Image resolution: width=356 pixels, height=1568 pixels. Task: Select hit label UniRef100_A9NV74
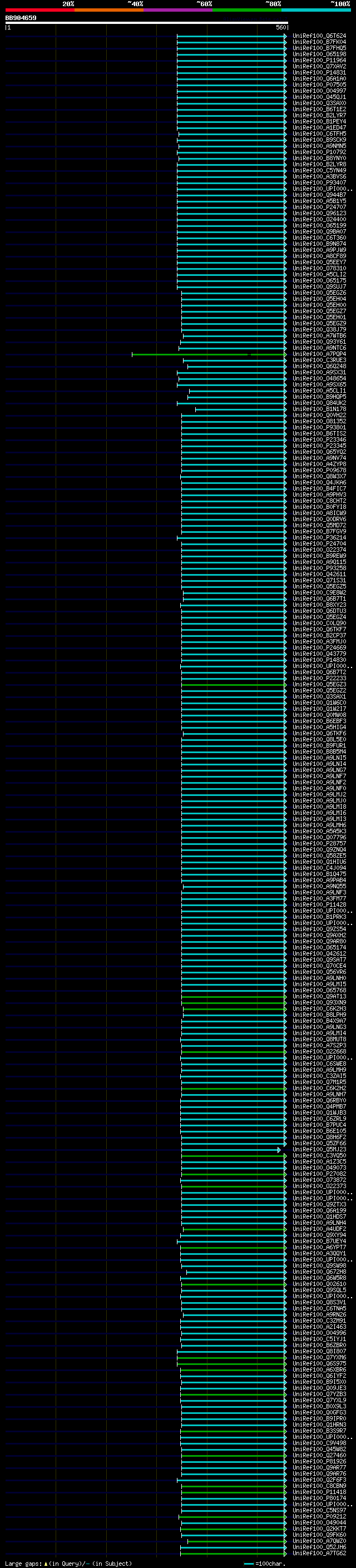tap(319, 458)
